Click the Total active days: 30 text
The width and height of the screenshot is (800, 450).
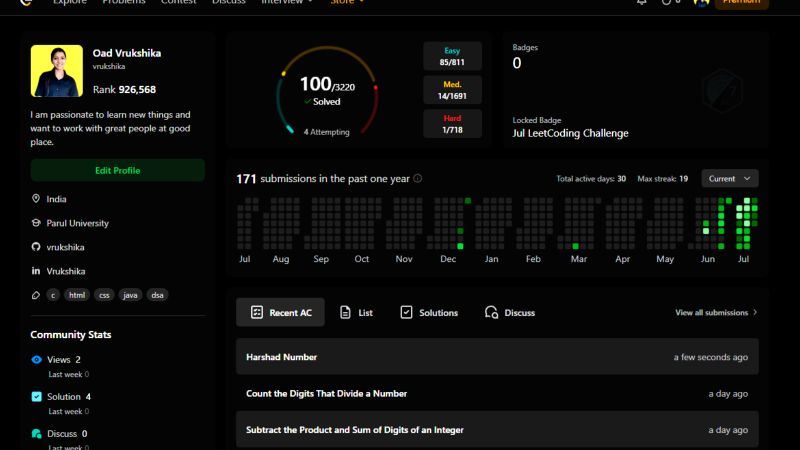pyautogui.click(x=591, y=179)
